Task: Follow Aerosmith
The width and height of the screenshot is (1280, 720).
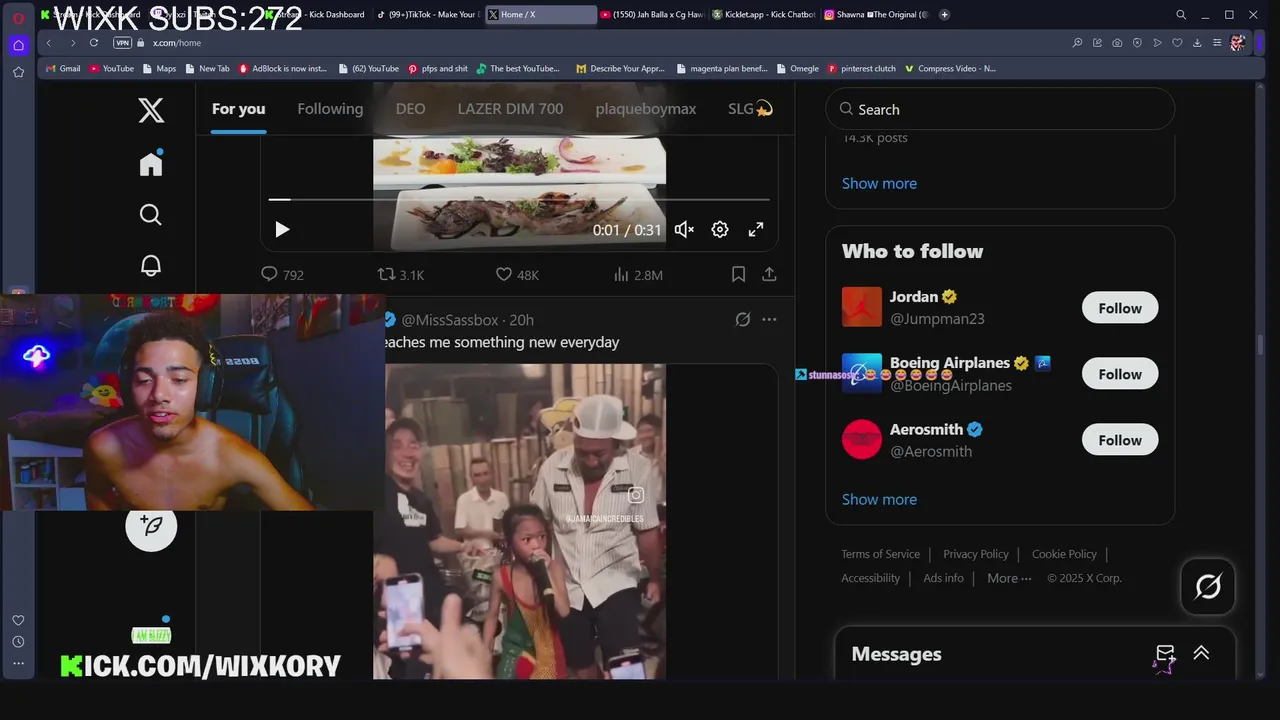Action: pos(1120,440)
